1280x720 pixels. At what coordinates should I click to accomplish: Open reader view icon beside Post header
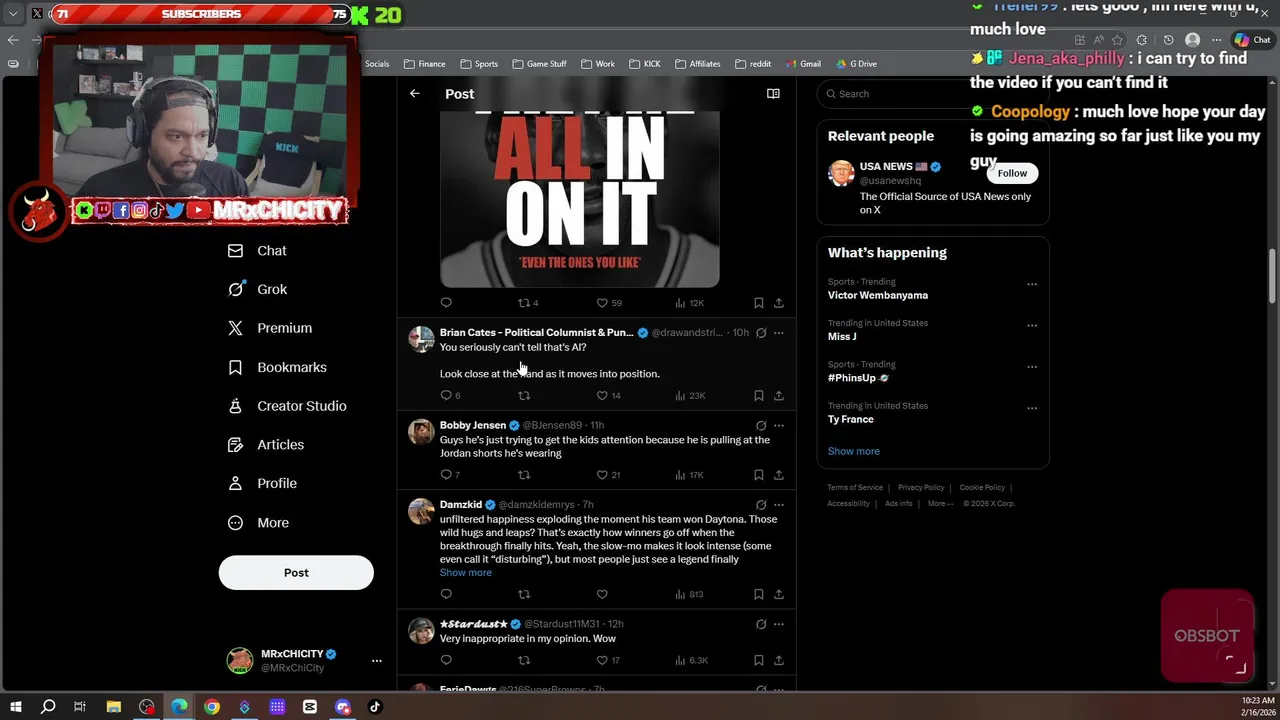point(773,94)
